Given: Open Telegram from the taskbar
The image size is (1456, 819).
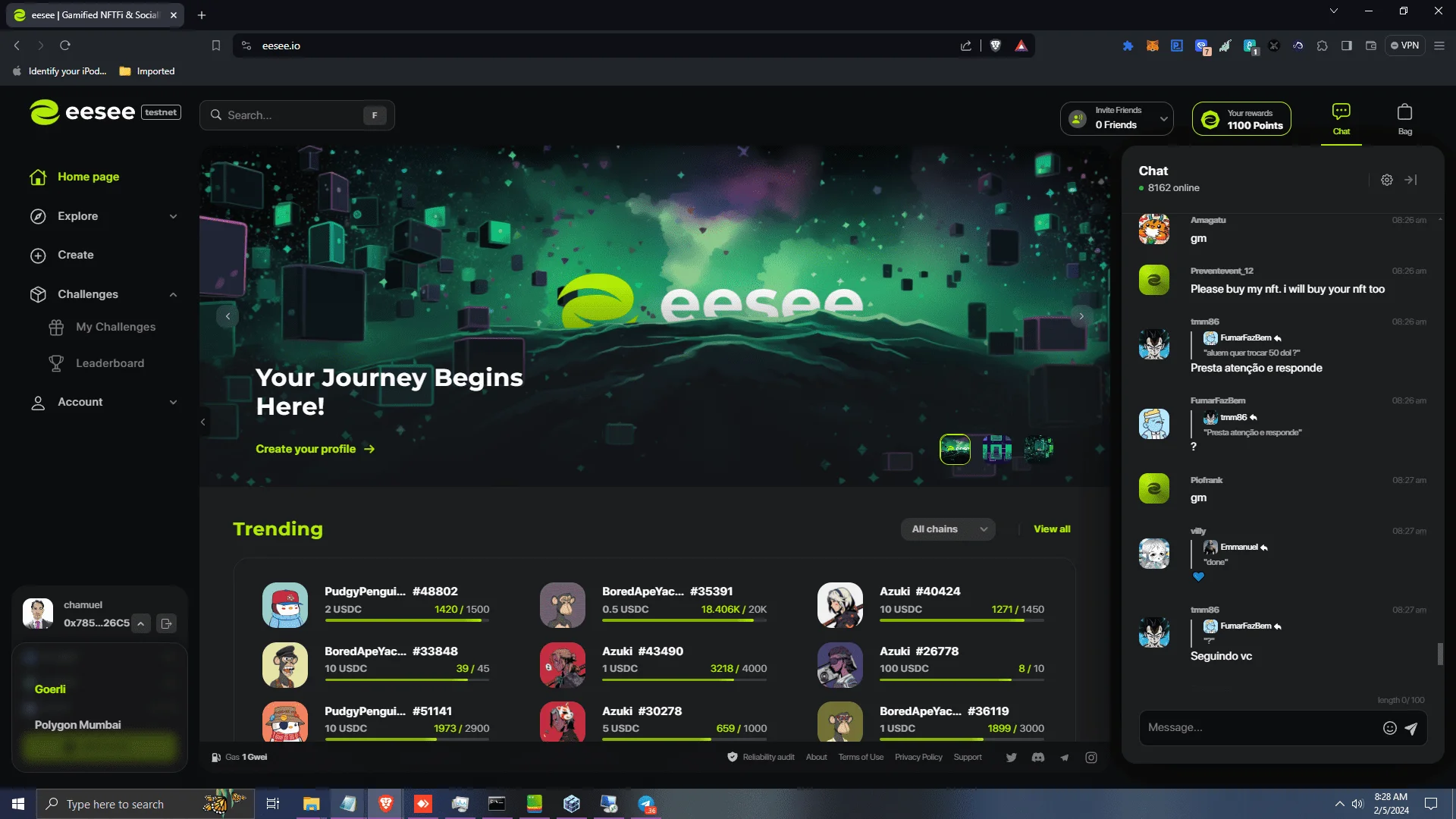Looking at the screenshot, I should 646,804.
